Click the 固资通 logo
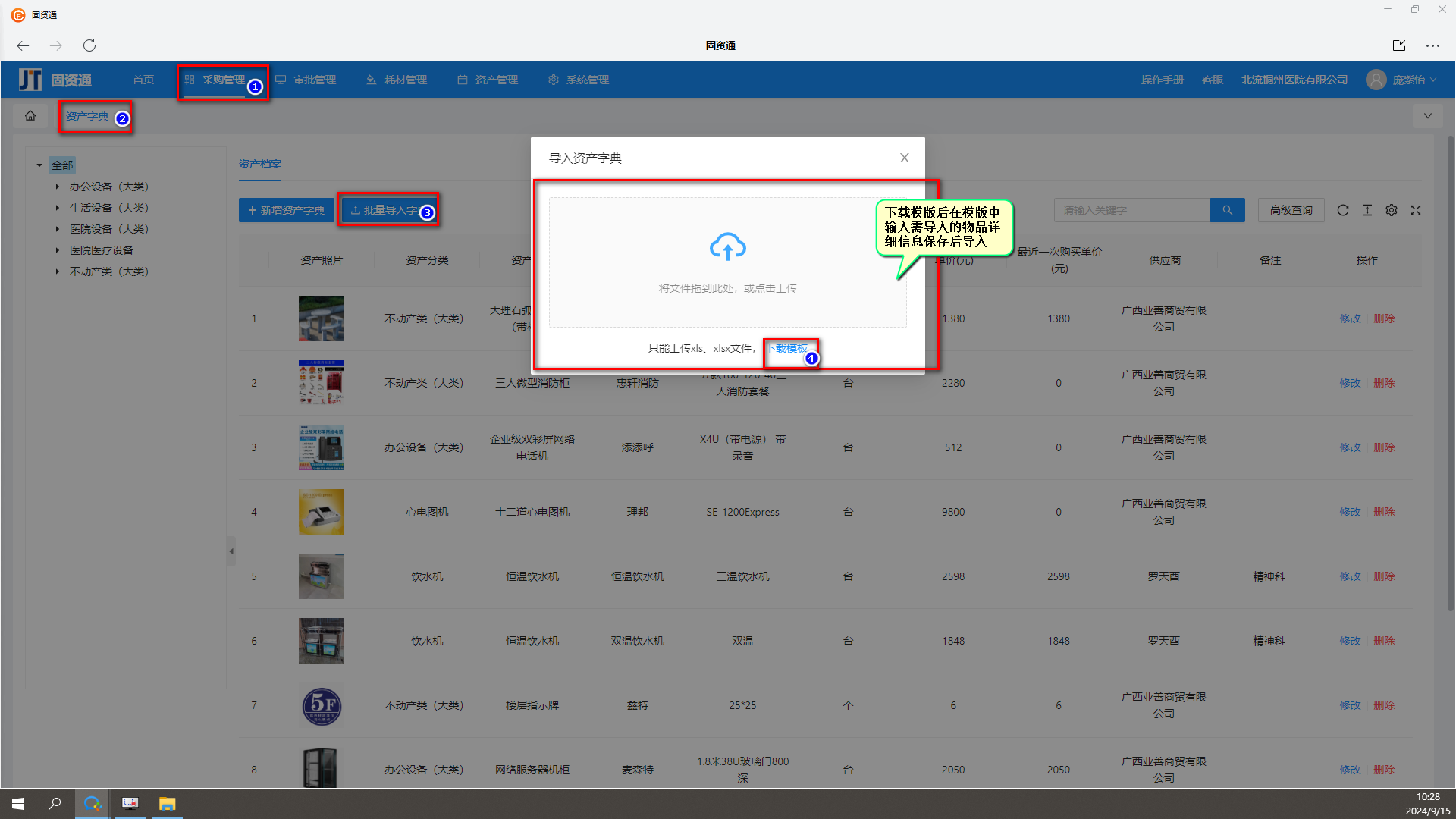The image size is (1456, 819). [55, 80]
